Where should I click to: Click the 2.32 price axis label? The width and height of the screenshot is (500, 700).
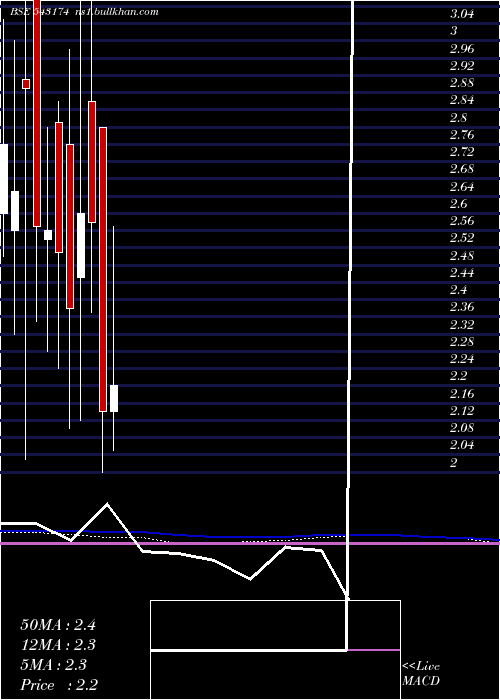click(462, 325)
